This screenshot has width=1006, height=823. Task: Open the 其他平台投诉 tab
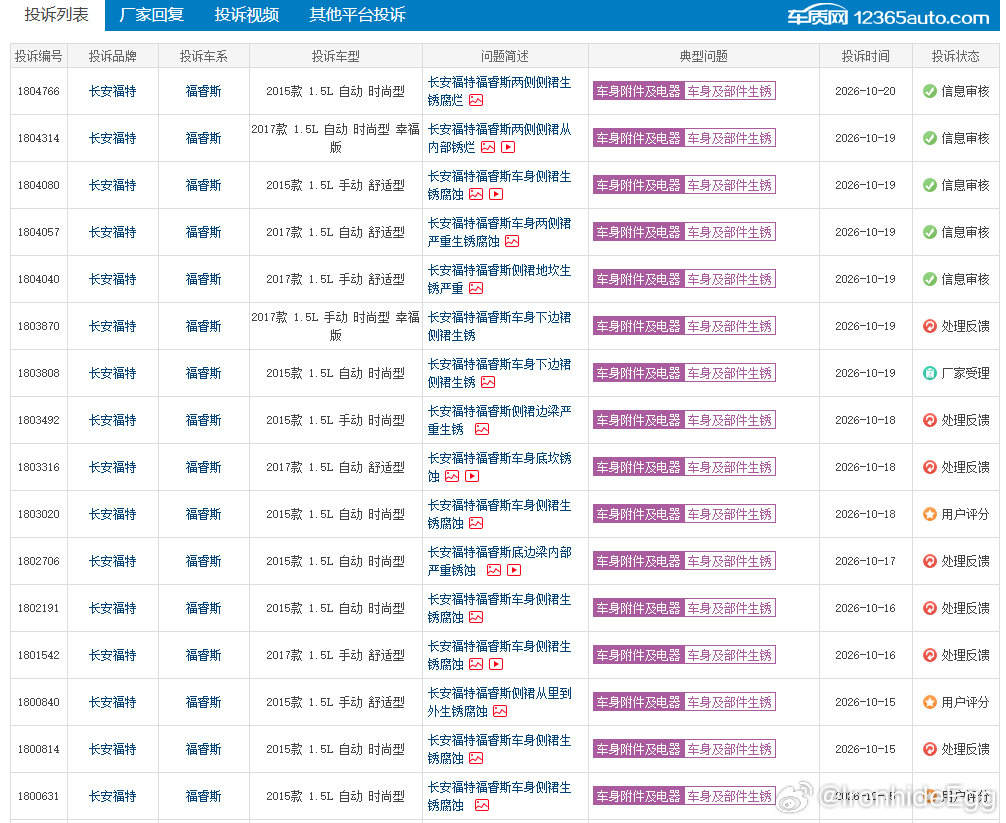coord(357,15)
